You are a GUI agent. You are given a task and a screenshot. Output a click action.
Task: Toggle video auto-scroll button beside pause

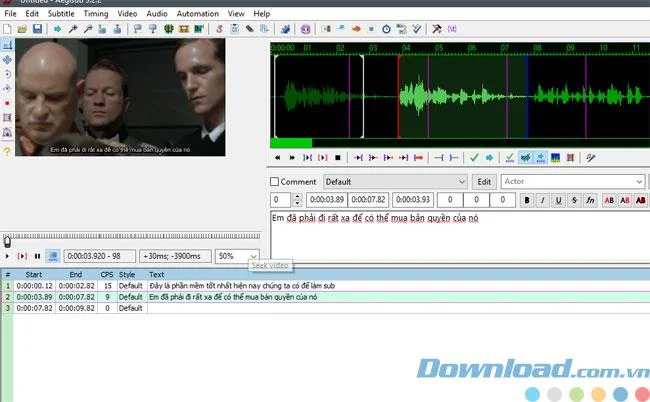(x=53, y=256)
